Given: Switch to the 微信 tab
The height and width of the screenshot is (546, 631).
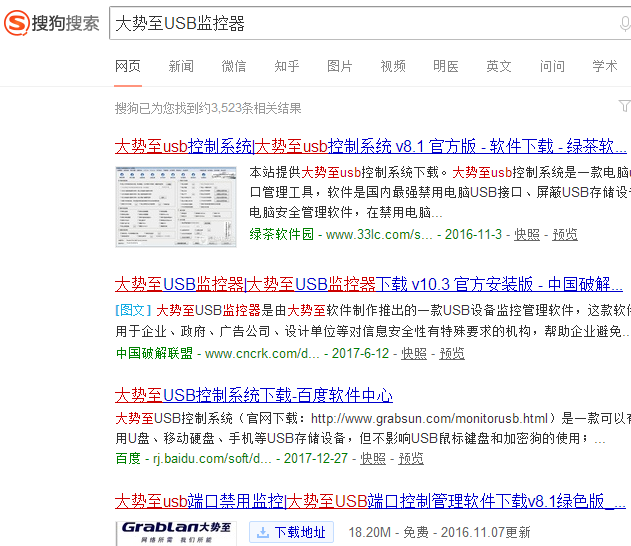Looking at the screenshot, I should (234, 66).
